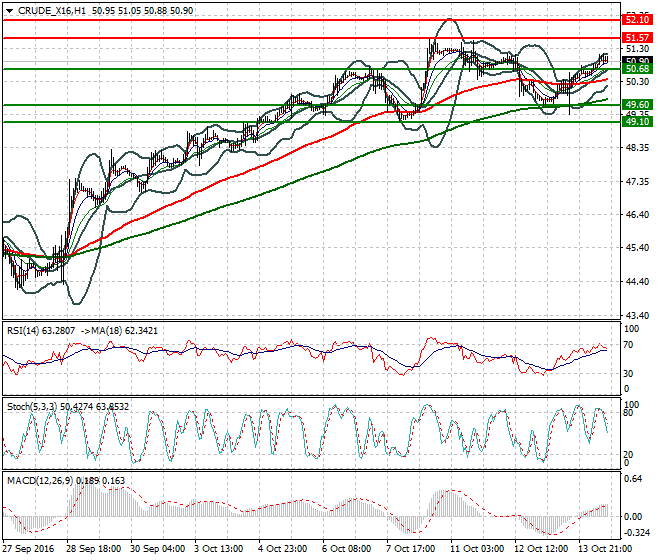Screen dimensions: 660x560
Task: Click the 43.40 price scale value
Action: pyautogui.click(x=637, y=315)
